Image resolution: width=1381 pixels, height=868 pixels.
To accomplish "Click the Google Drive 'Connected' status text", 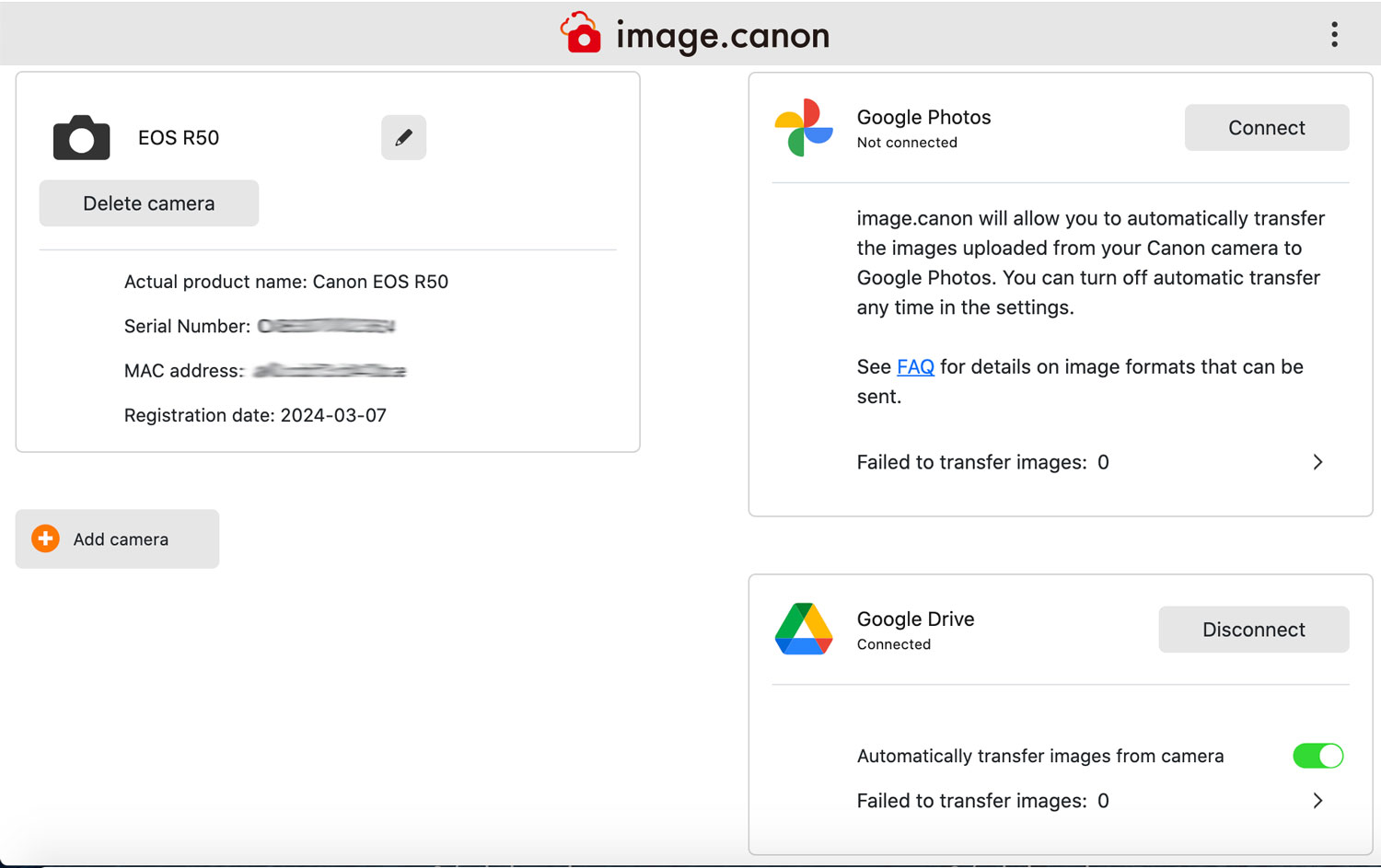I will point(893,644).
